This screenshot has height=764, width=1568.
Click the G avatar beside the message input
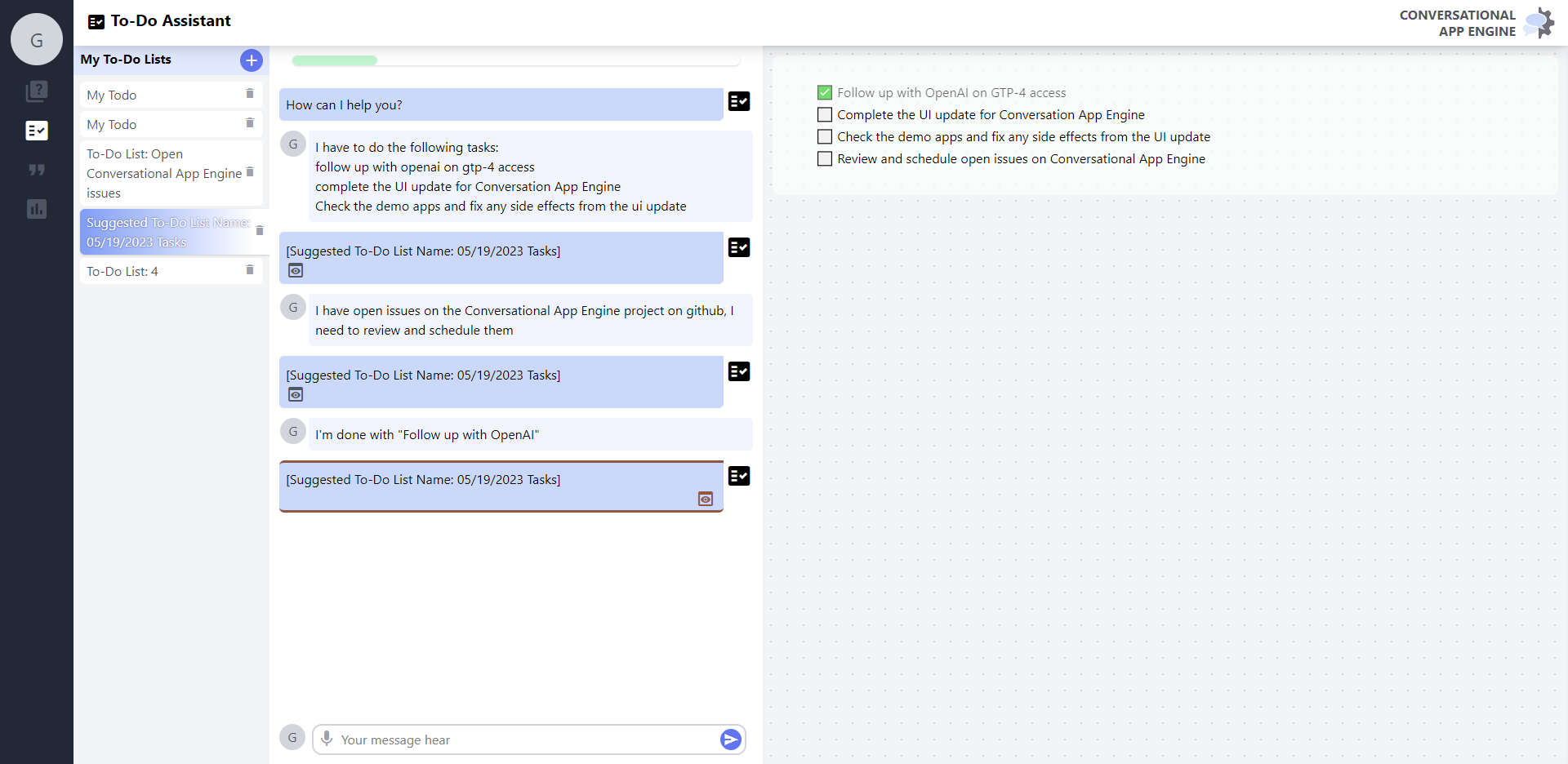[292, 737]
